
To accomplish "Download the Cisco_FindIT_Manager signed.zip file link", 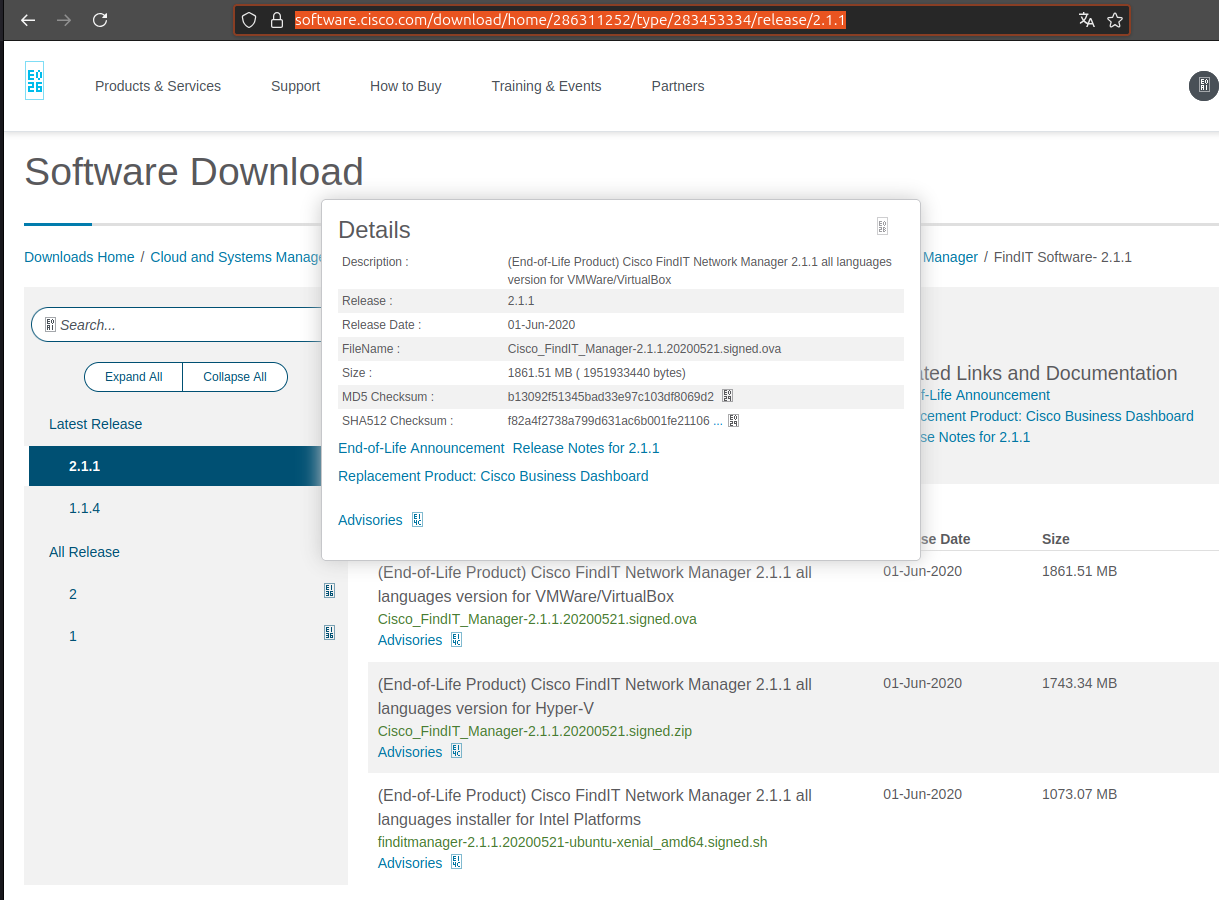I will [534, 731].
